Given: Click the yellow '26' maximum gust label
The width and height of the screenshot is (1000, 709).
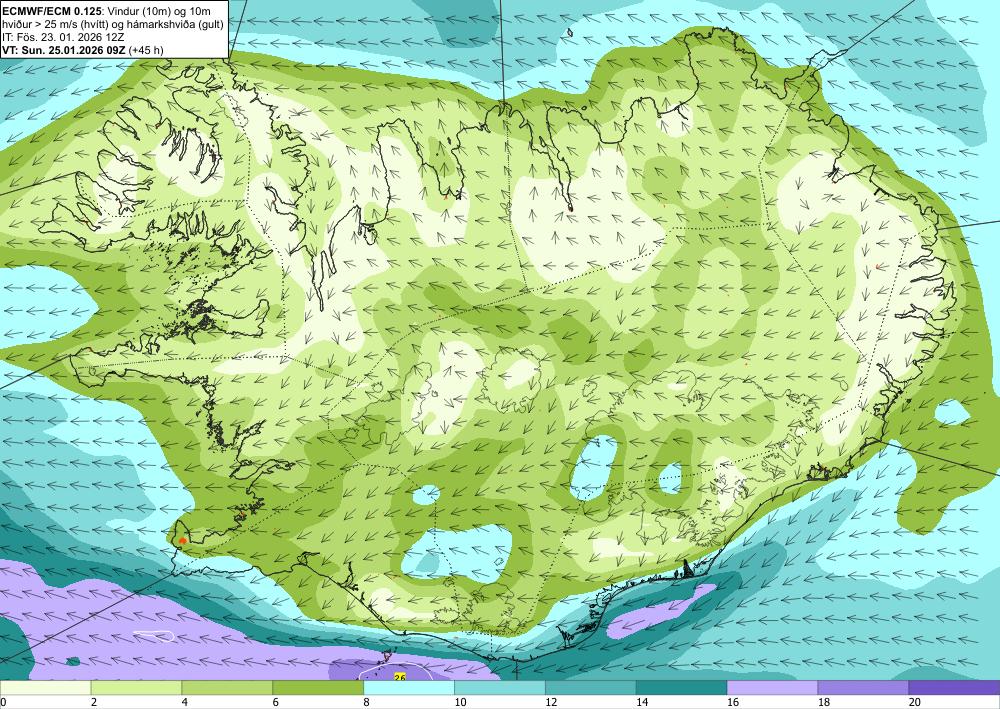Looking at the screenshot, I should (x=400, y=677).
